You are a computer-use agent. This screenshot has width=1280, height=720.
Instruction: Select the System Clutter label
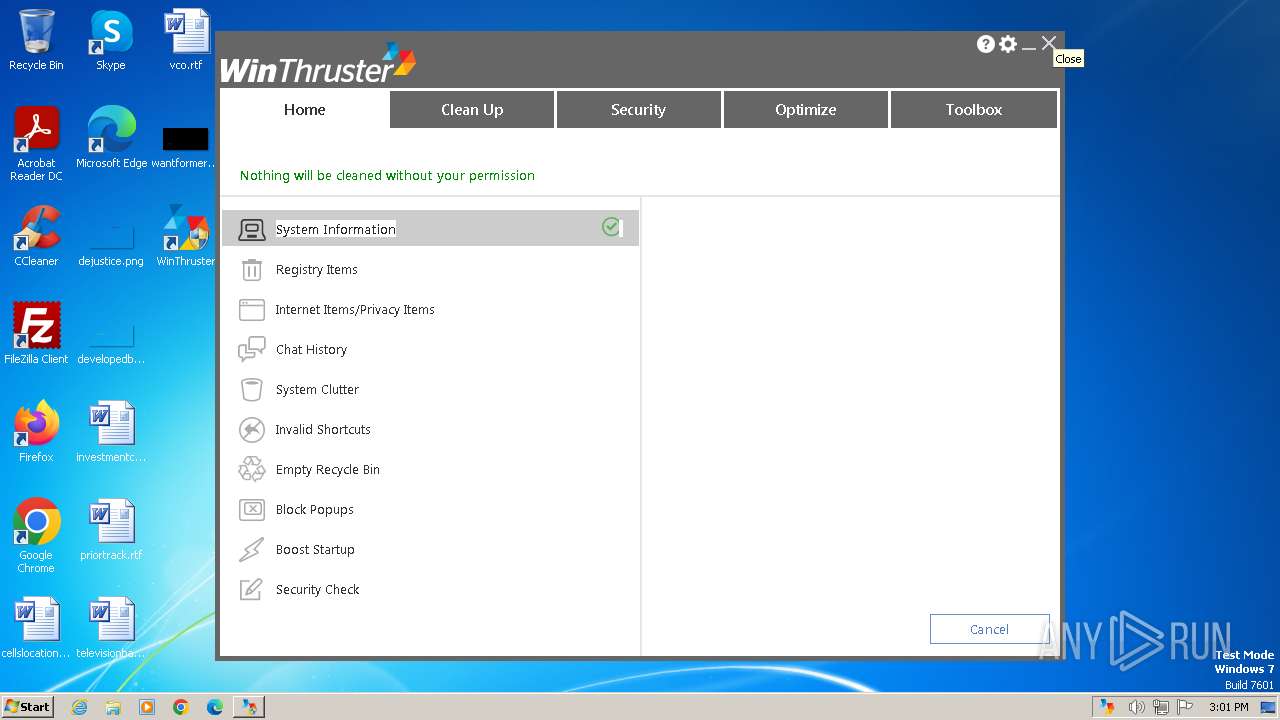pos(317,390)
